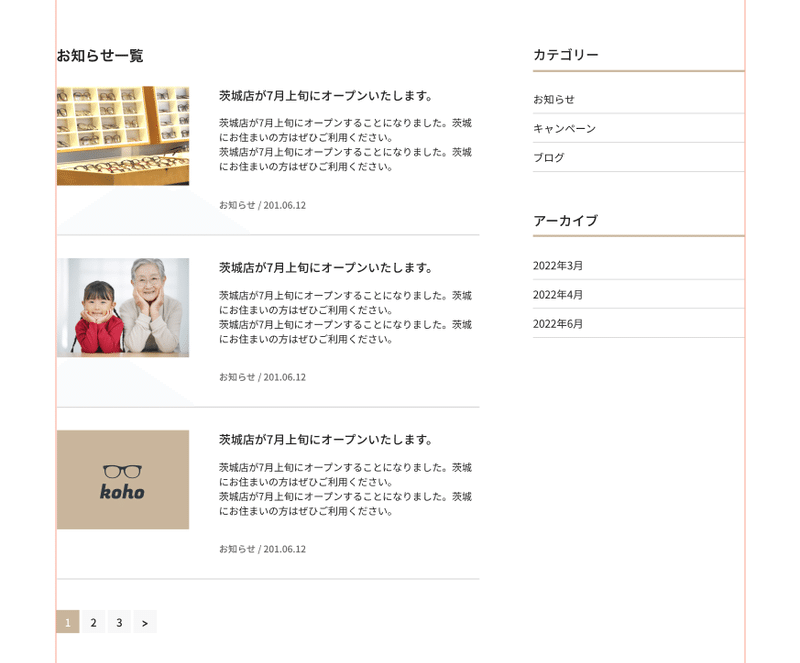Click the third article's excerpt text
The width and height of the screenshot is (800, 663).
pos(345,489)
